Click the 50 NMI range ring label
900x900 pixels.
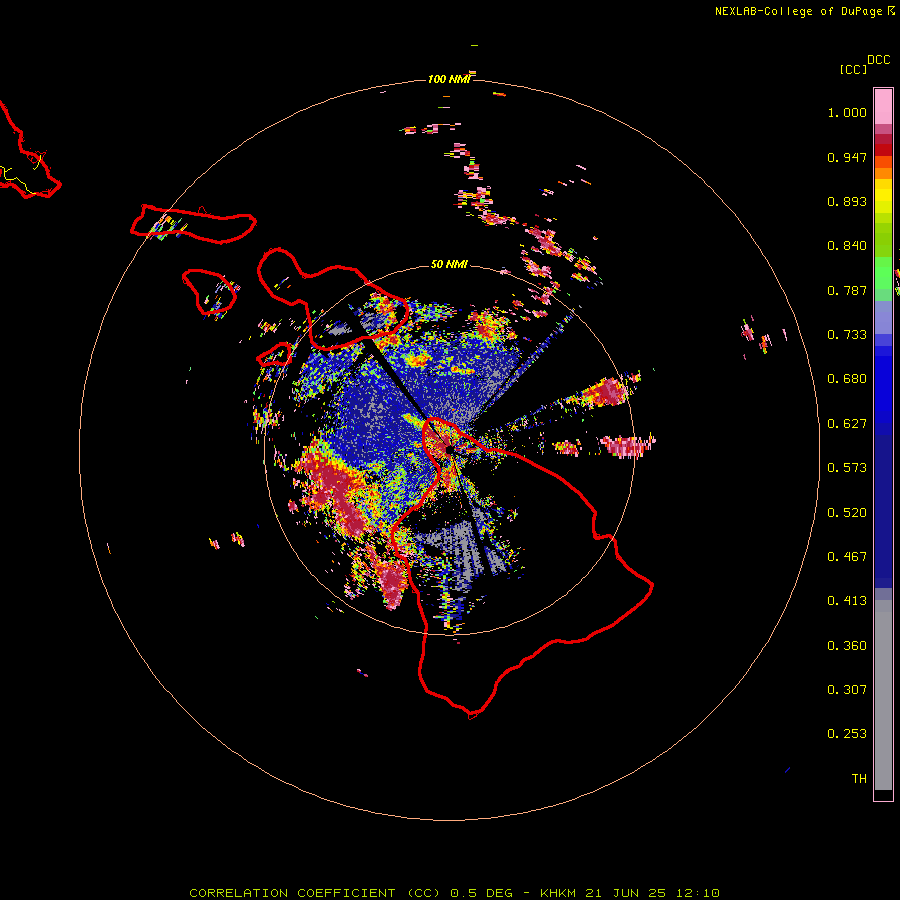pyautogui.click(x=449, y=264)
